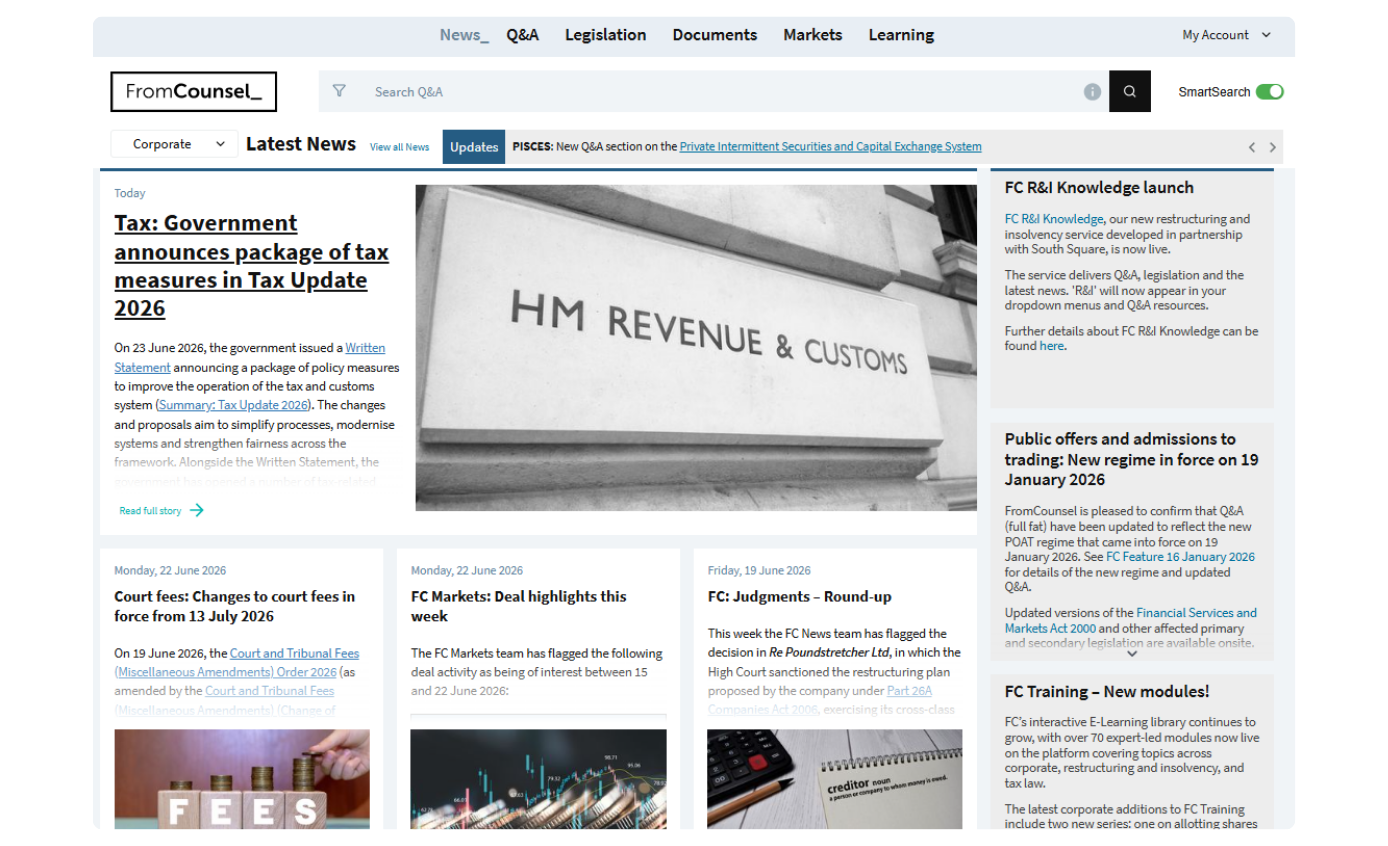Open the Learning tab
Screen dimensions: 1388x846
coord(901,35)
